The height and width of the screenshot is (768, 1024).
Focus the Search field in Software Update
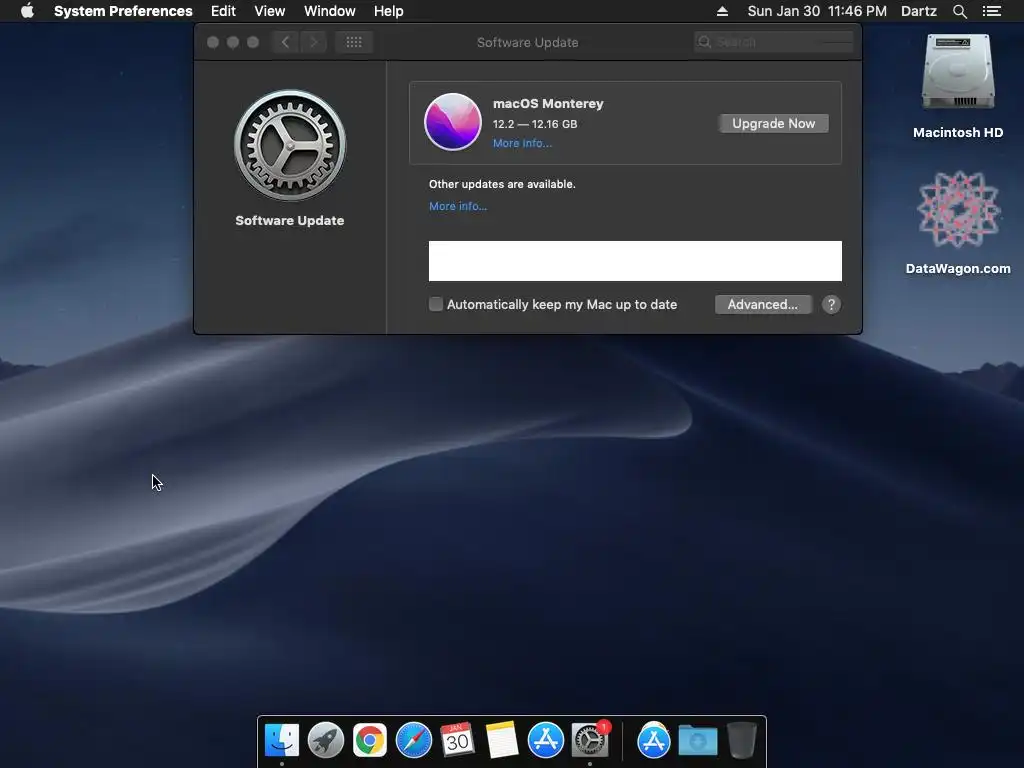click(x=774, y=42)
